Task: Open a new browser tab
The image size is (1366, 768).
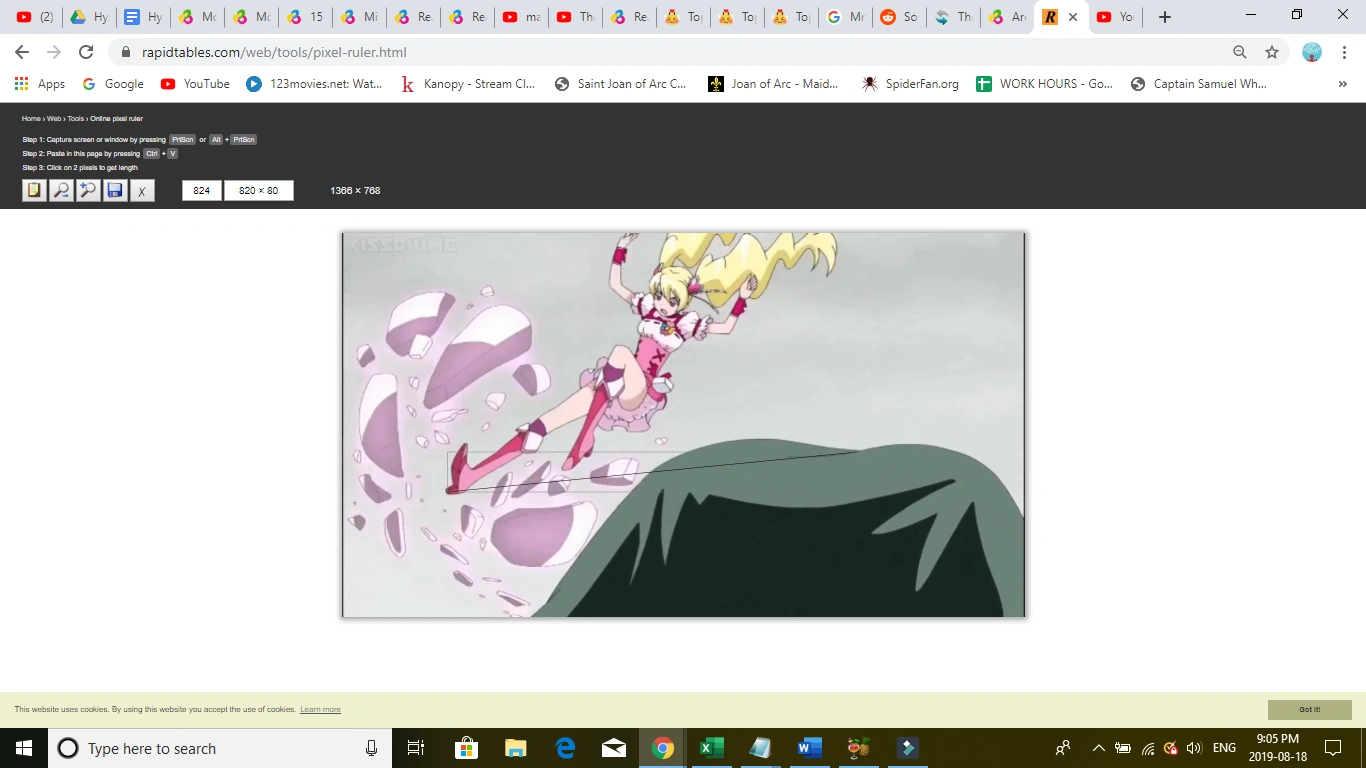Action: click(x=1164, y=17)
